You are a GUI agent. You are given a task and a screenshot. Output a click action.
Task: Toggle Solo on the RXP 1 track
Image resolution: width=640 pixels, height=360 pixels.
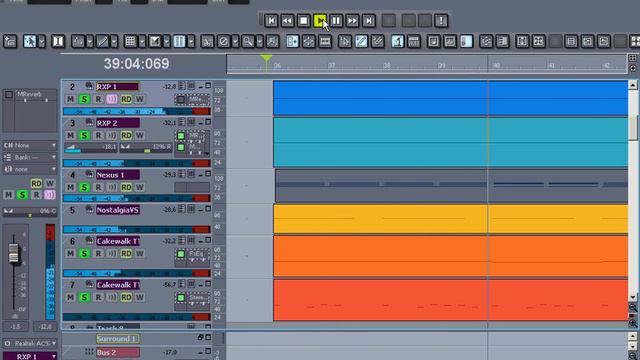tap(84, 99)
